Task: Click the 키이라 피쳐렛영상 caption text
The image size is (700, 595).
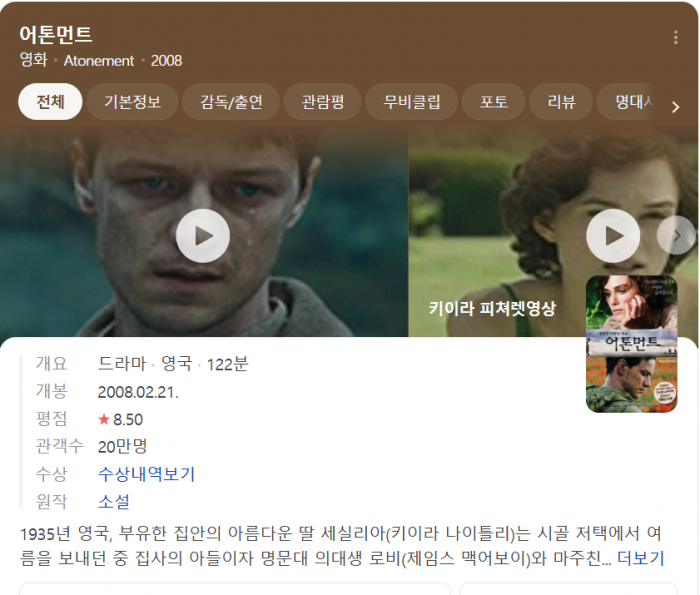Action: coord(492,308)
